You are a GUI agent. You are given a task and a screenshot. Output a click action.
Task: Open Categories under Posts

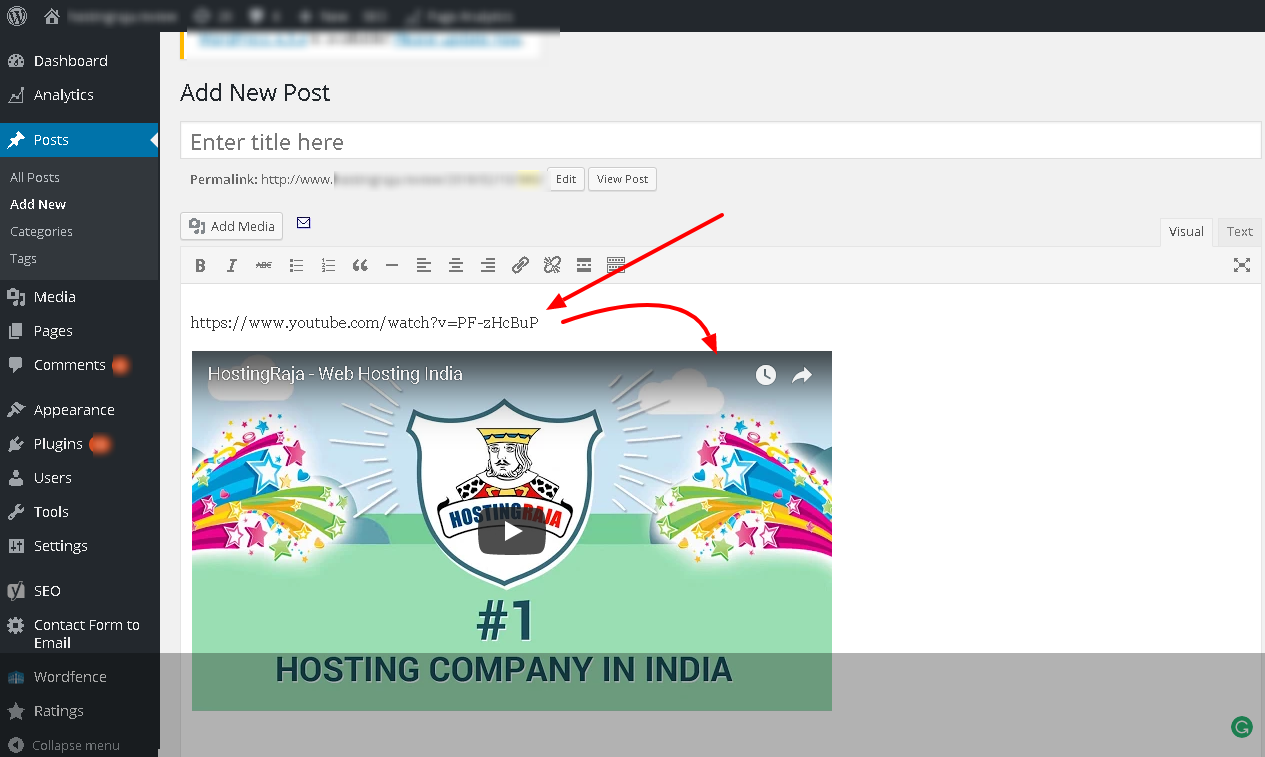tap(41, 231)
